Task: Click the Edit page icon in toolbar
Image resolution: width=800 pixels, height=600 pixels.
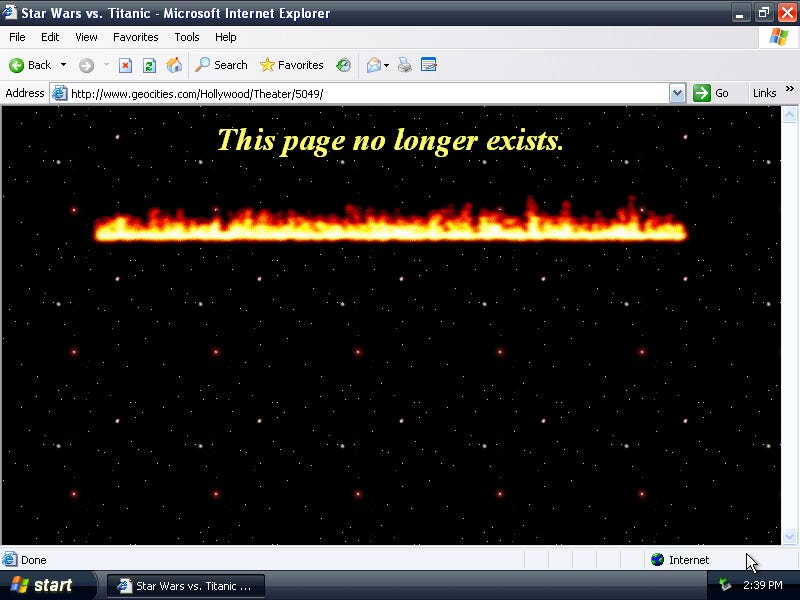Action: 429,65
